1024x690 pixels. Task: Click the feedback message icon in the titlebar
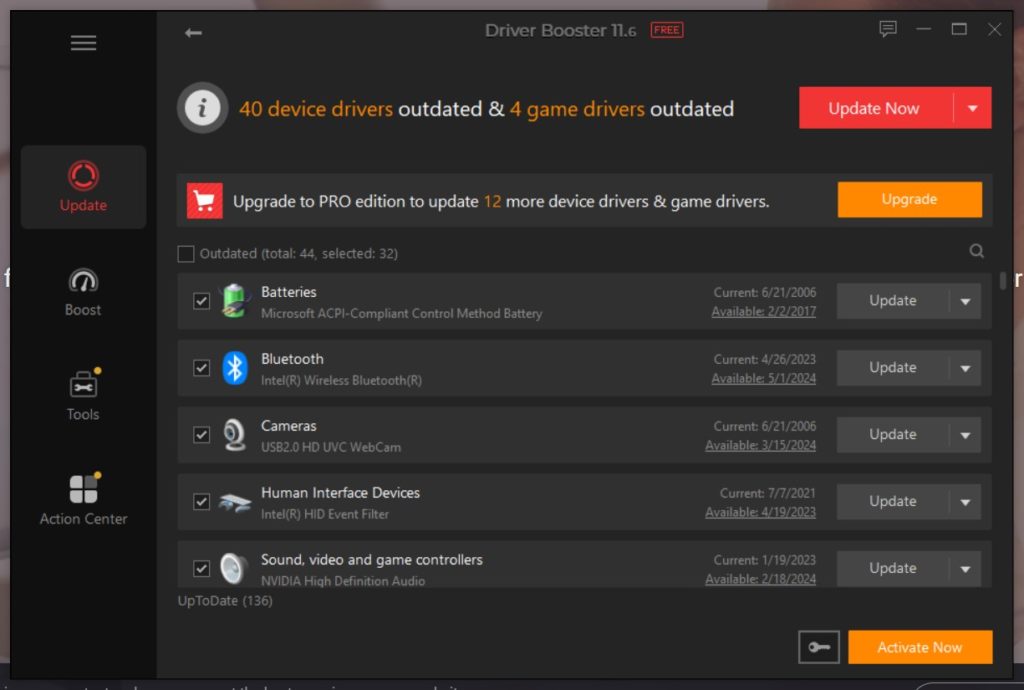tap(886, 30)
